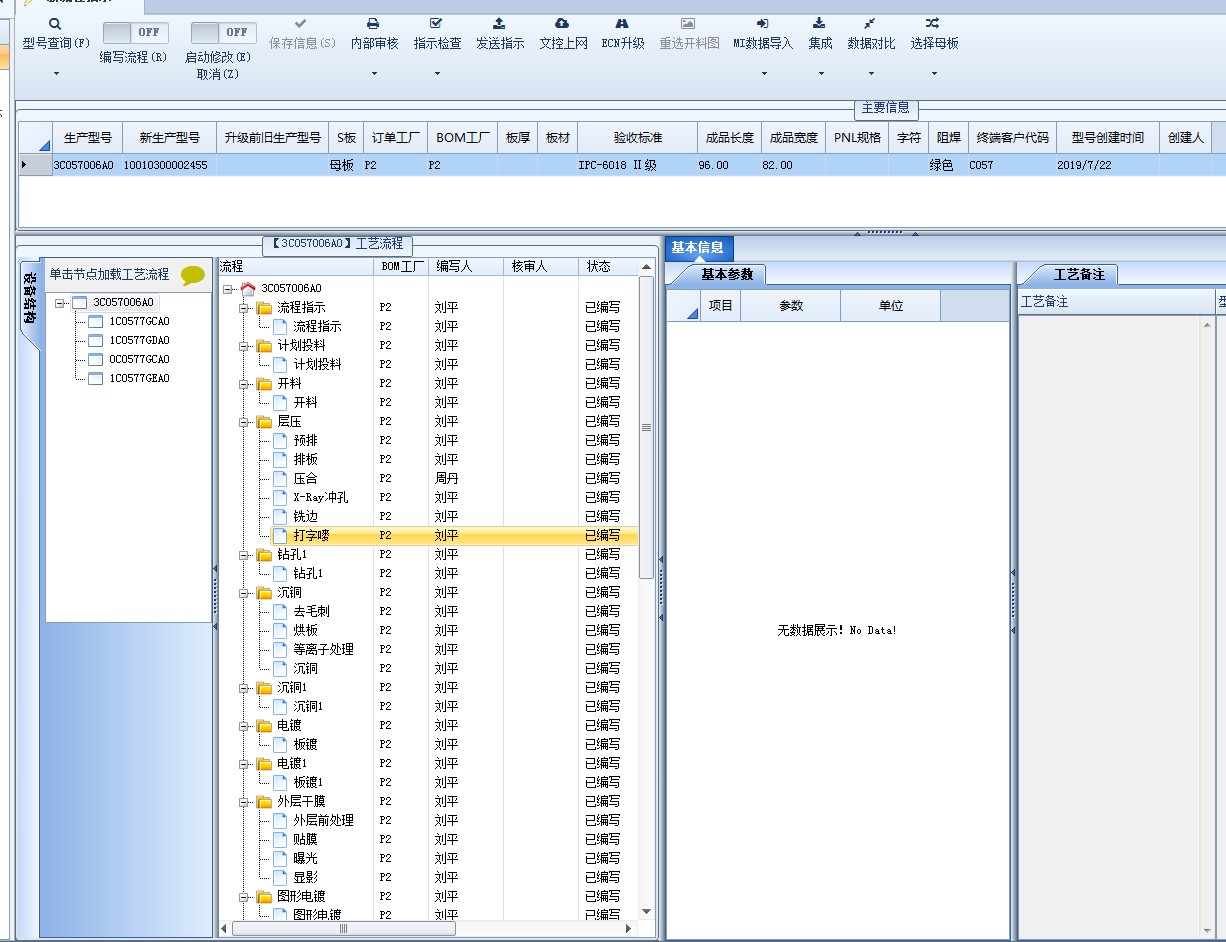Image resolution: width=1226 pixels, height=942 pixels.
Task: Click 选择母板 shuffle icon
Action: tap(933, 23)
